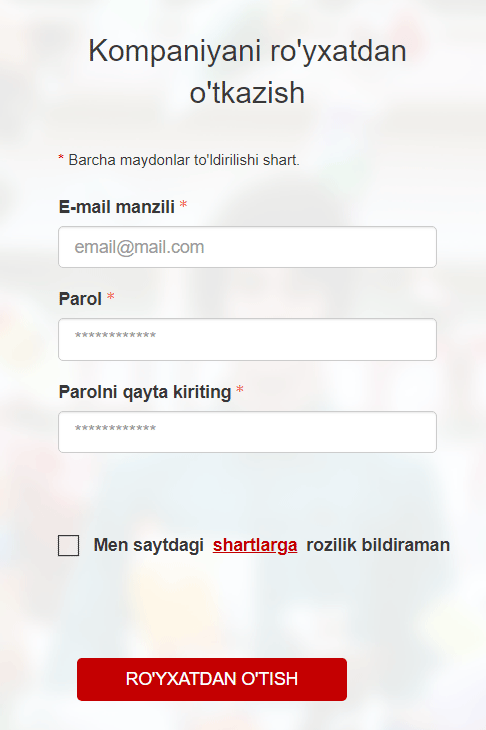
Task: Open the shartlarga terms link
Action: pos(255,545)
